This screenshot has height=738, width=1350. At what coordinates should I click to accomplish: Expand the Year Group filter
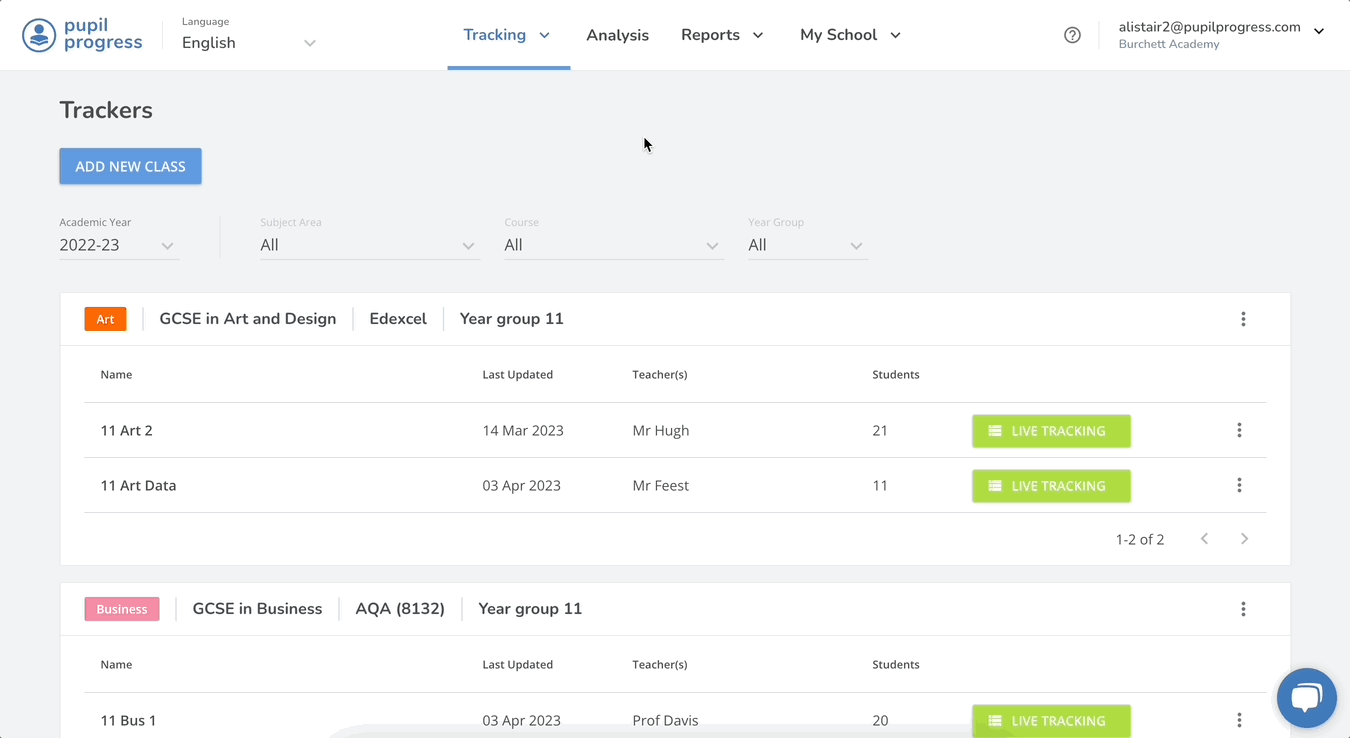coord(806,245)
